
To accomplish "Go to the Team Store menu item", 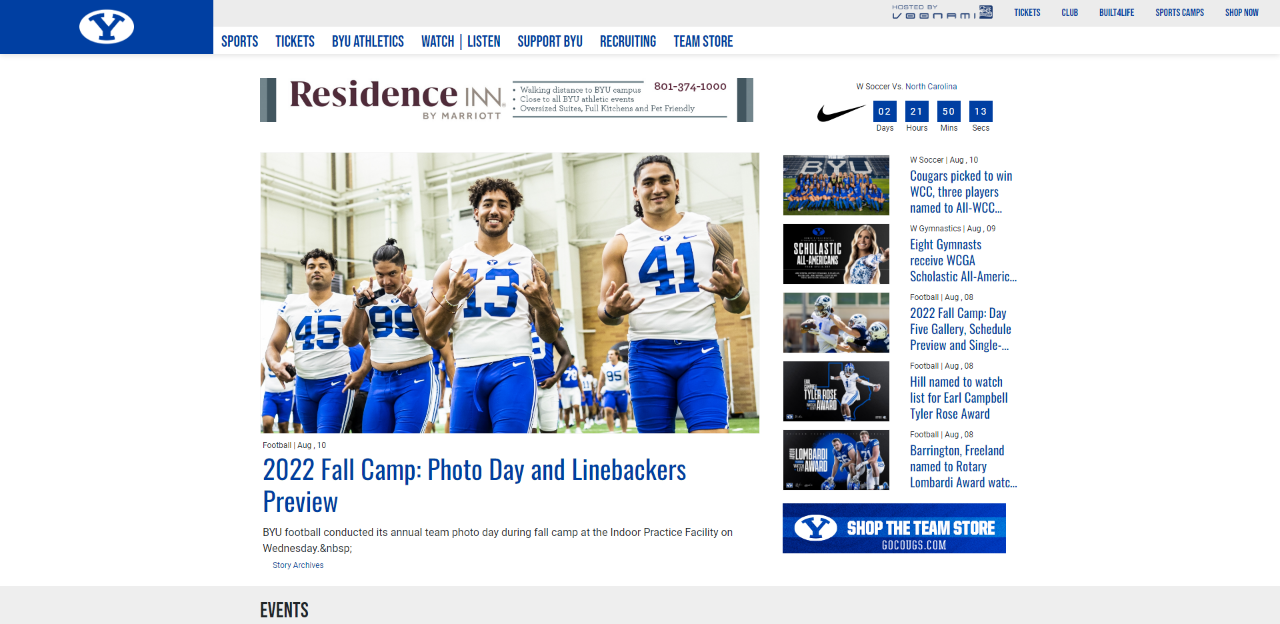I will pyautogui.click(x=703, y=41).
